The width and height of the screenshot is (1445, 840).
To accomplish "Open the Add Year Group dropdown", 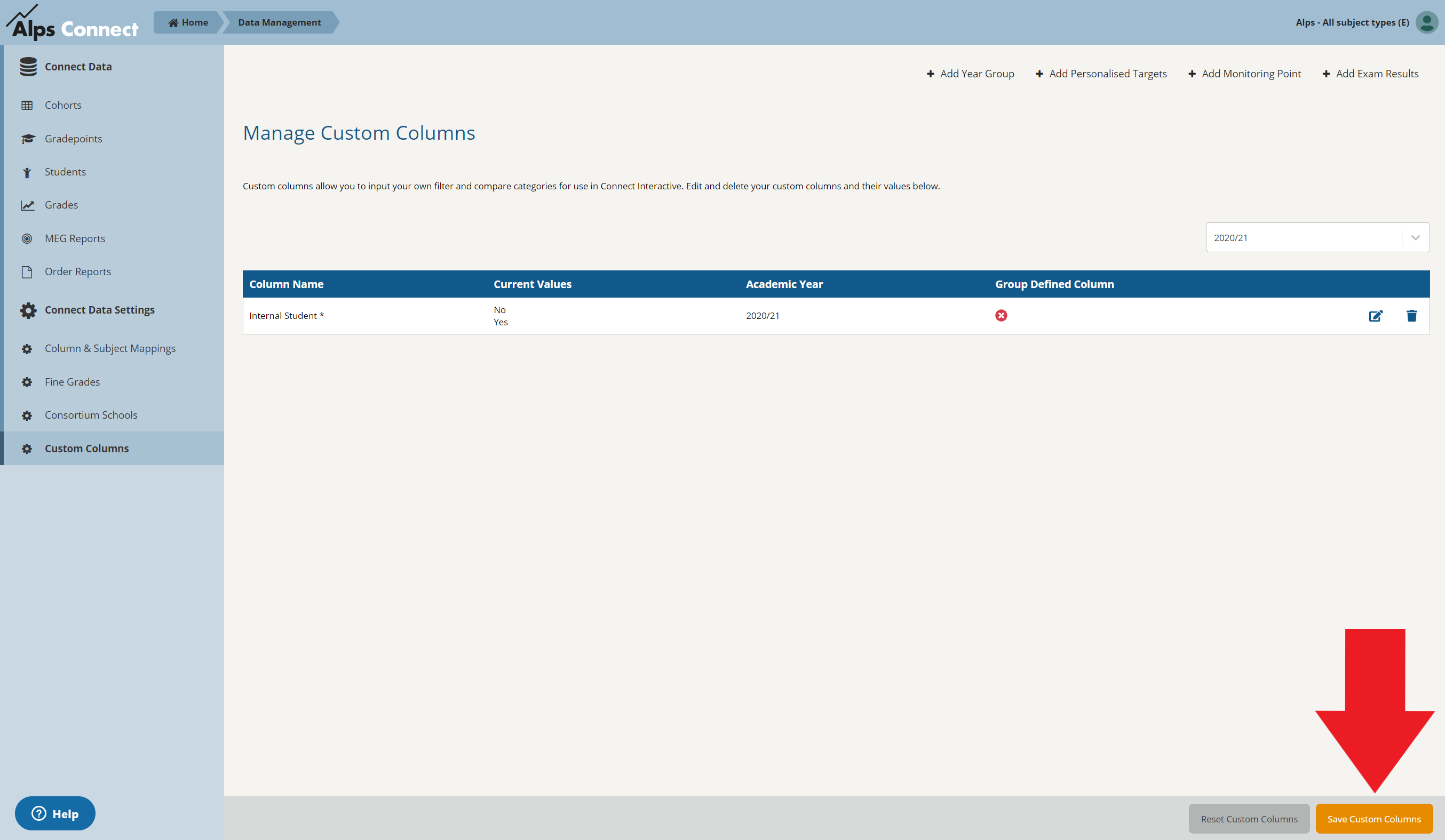I will [x=969, y=72].
